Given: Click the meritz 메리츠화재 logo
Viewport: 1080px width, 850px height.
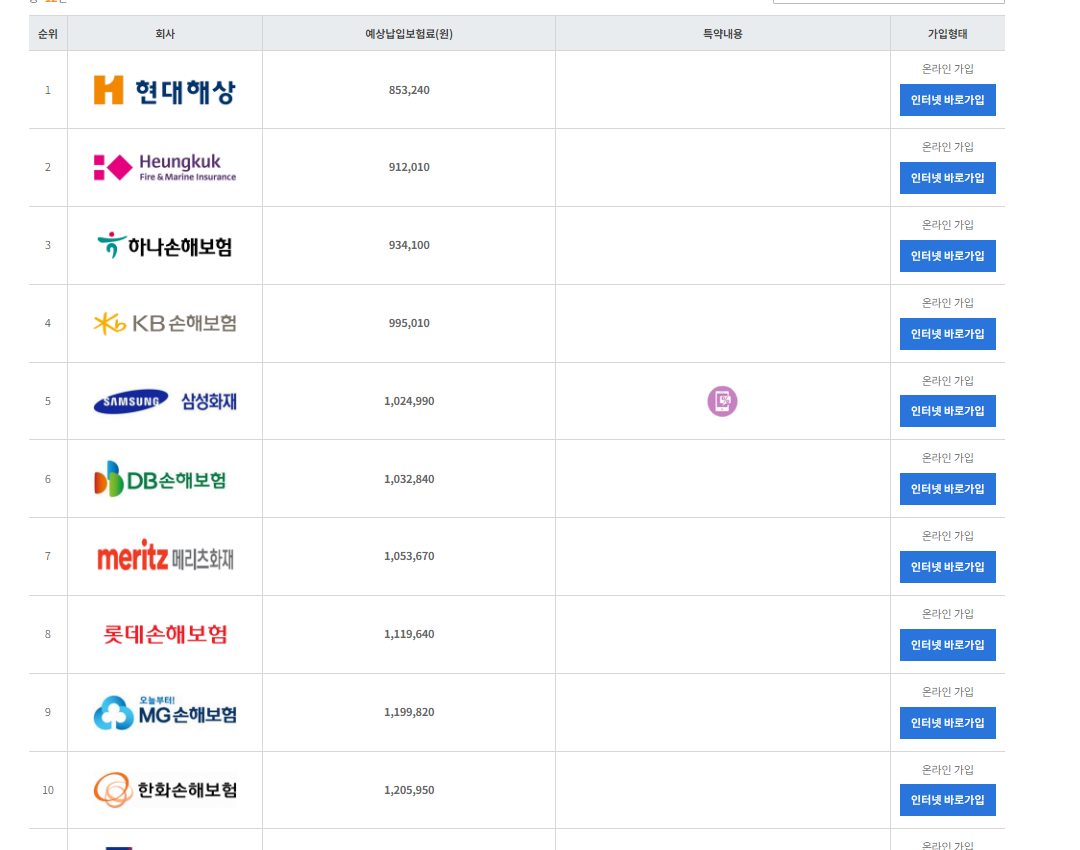Looking at the screenshot, I should 165,556.
